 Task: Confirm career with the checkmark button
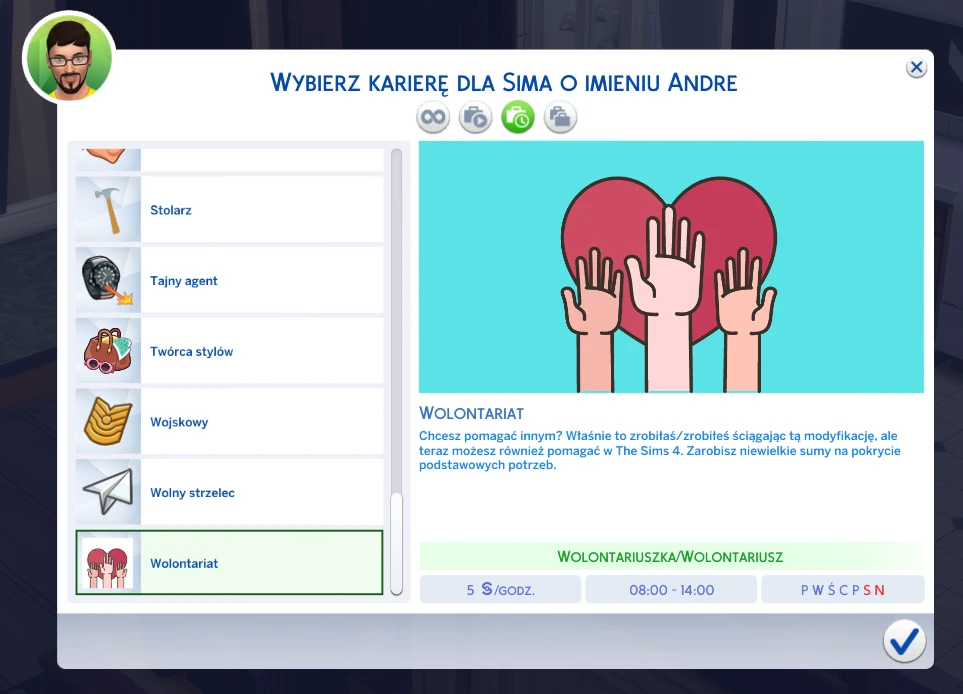904,641
